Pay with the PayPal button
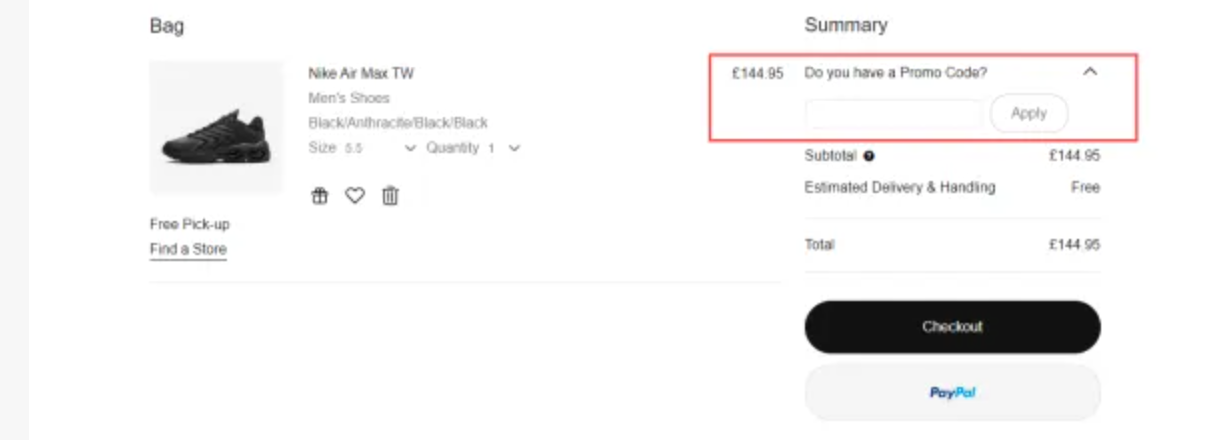1217x440 pixels. pyautogui.click(x=952, y=393)
